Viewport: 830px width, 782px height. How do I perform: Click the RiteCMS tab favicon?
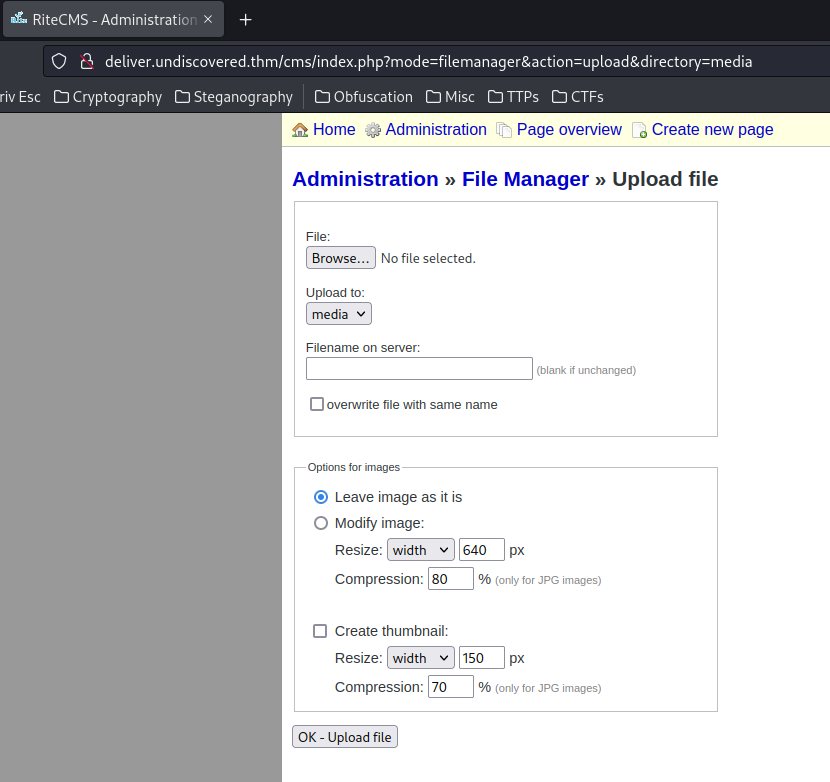(19, 19)
